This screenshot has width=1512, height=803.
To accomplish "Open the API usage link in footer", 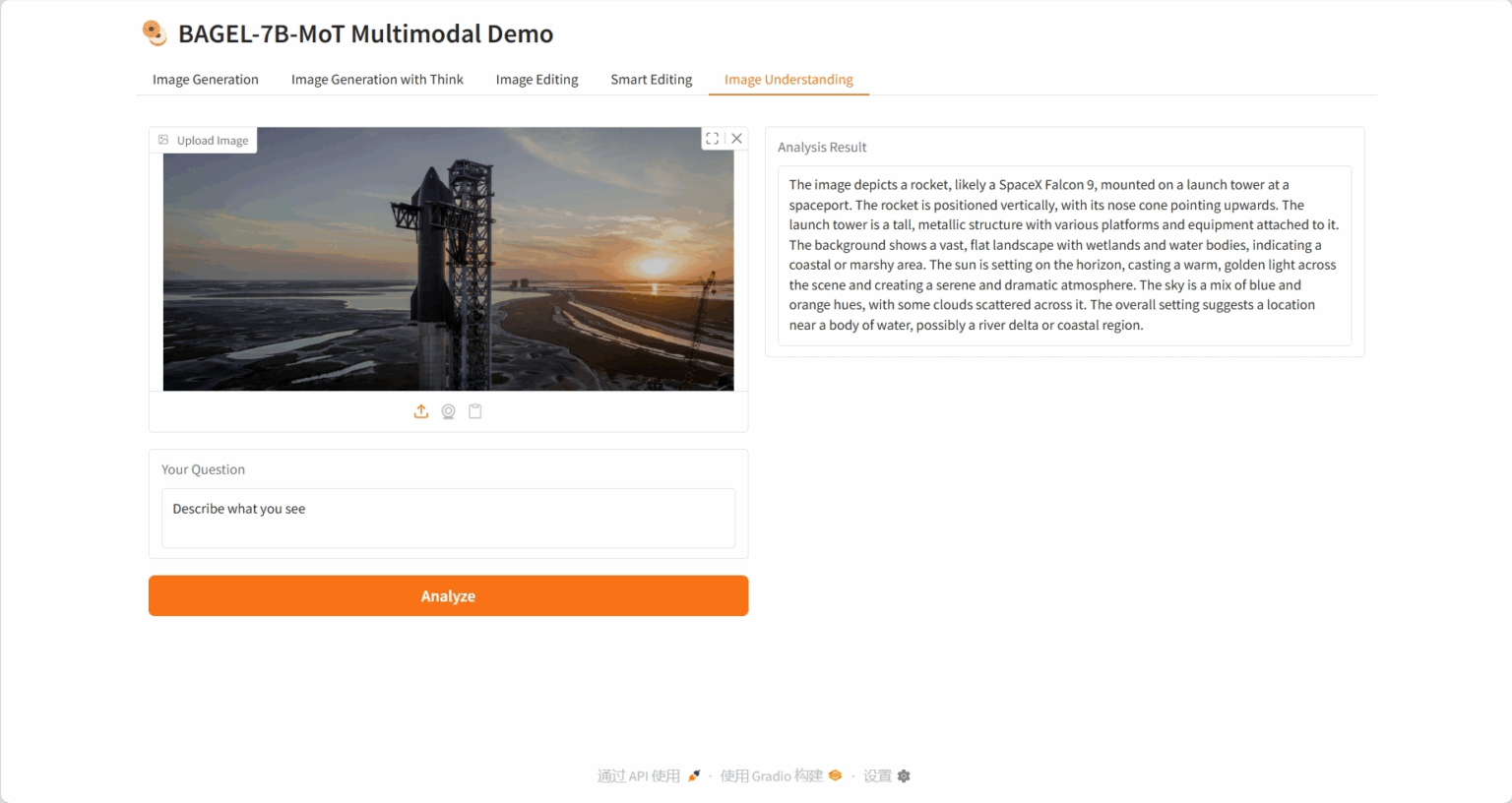I will point(648,775).
